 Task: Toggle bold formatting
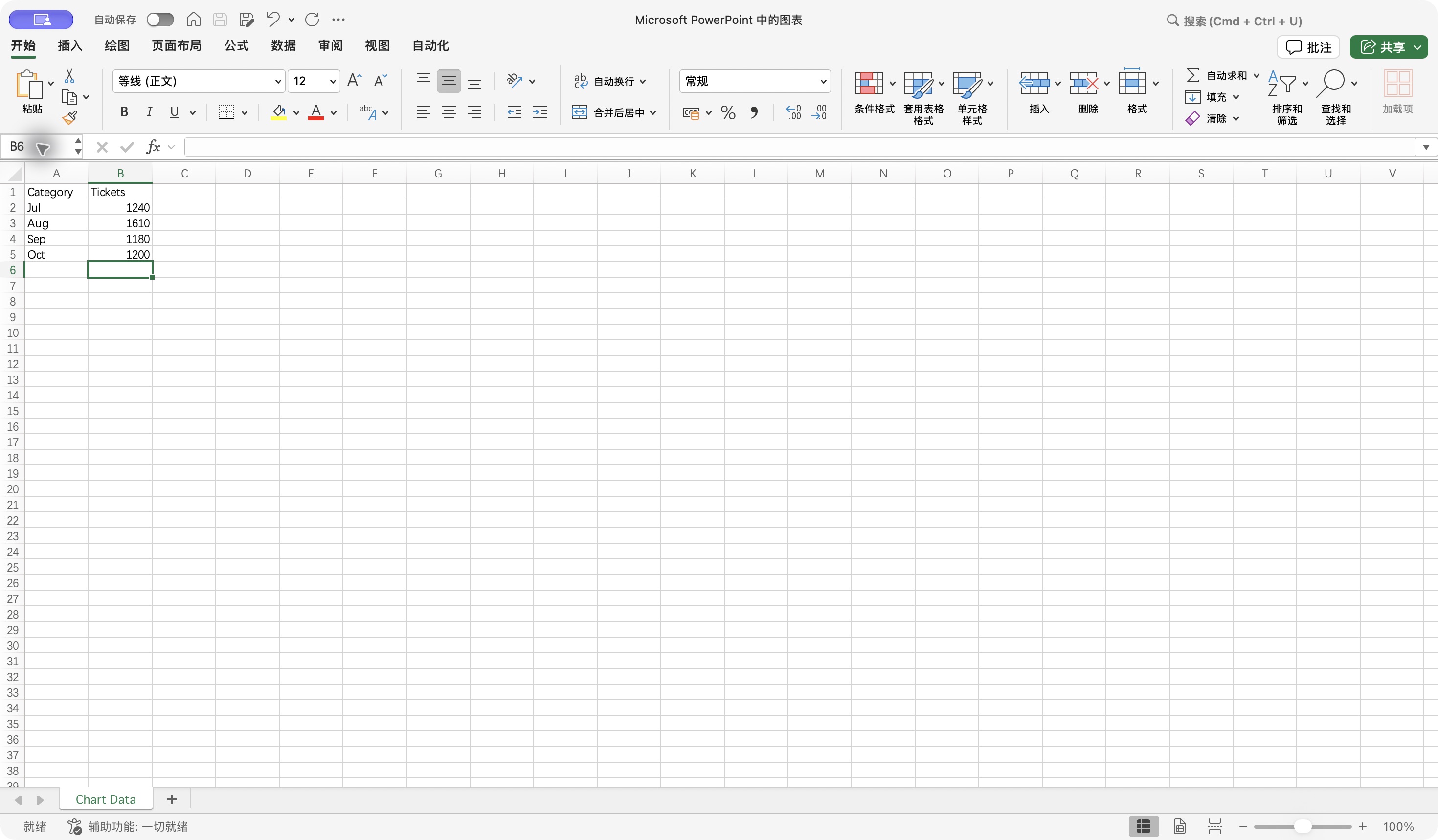point(123,112)
